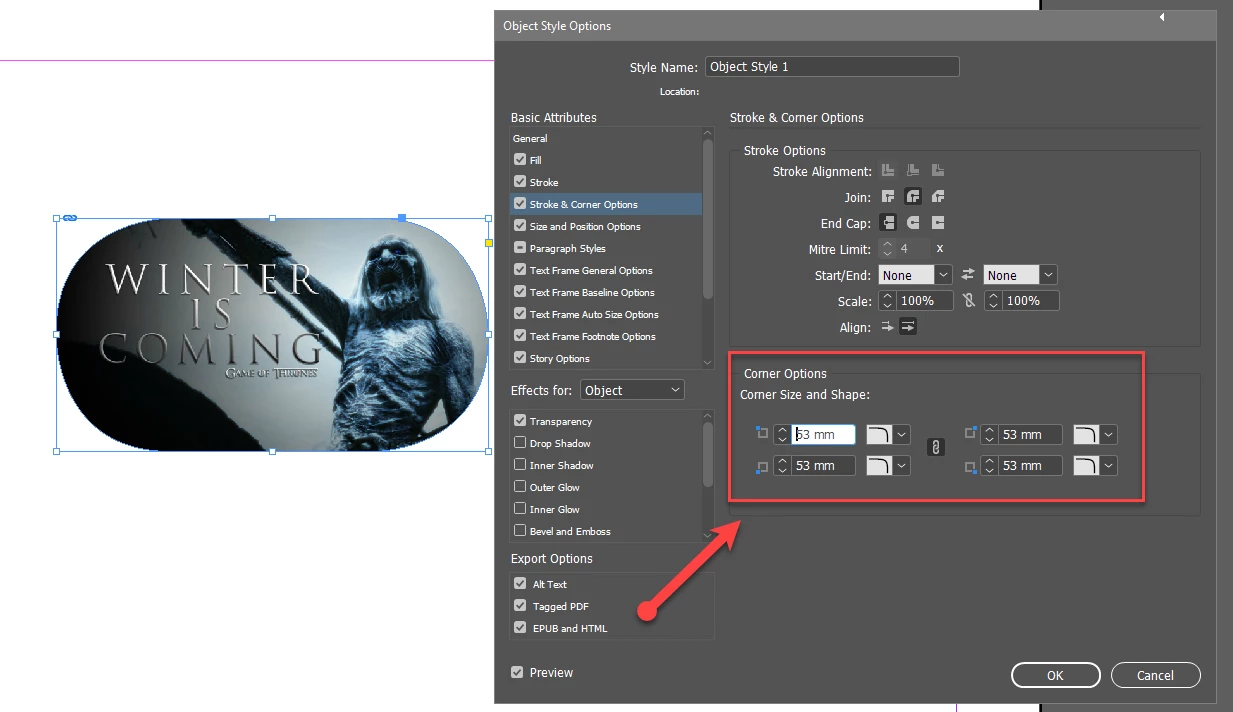Open the End arrowhead dropdown
The width and height of the screenshot is (1233, 712).
click(x=1021, y=275)
